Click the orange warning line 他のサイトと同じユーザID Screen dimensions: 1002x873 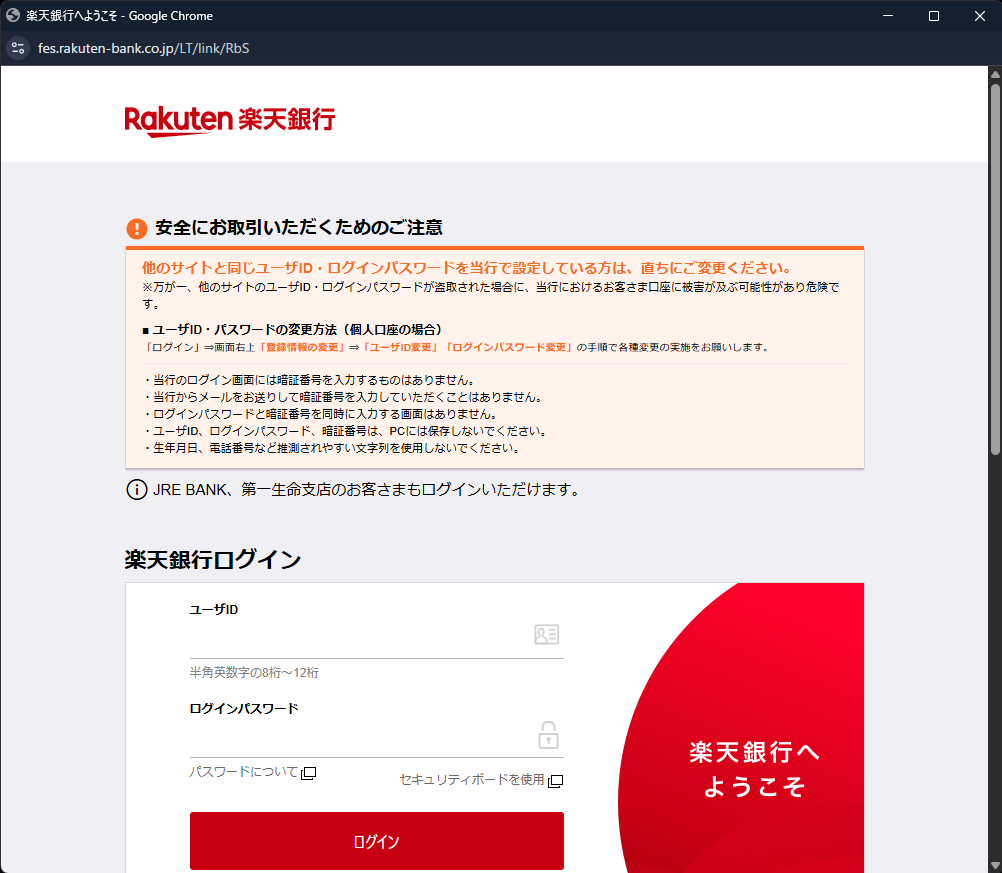(468, 268)
